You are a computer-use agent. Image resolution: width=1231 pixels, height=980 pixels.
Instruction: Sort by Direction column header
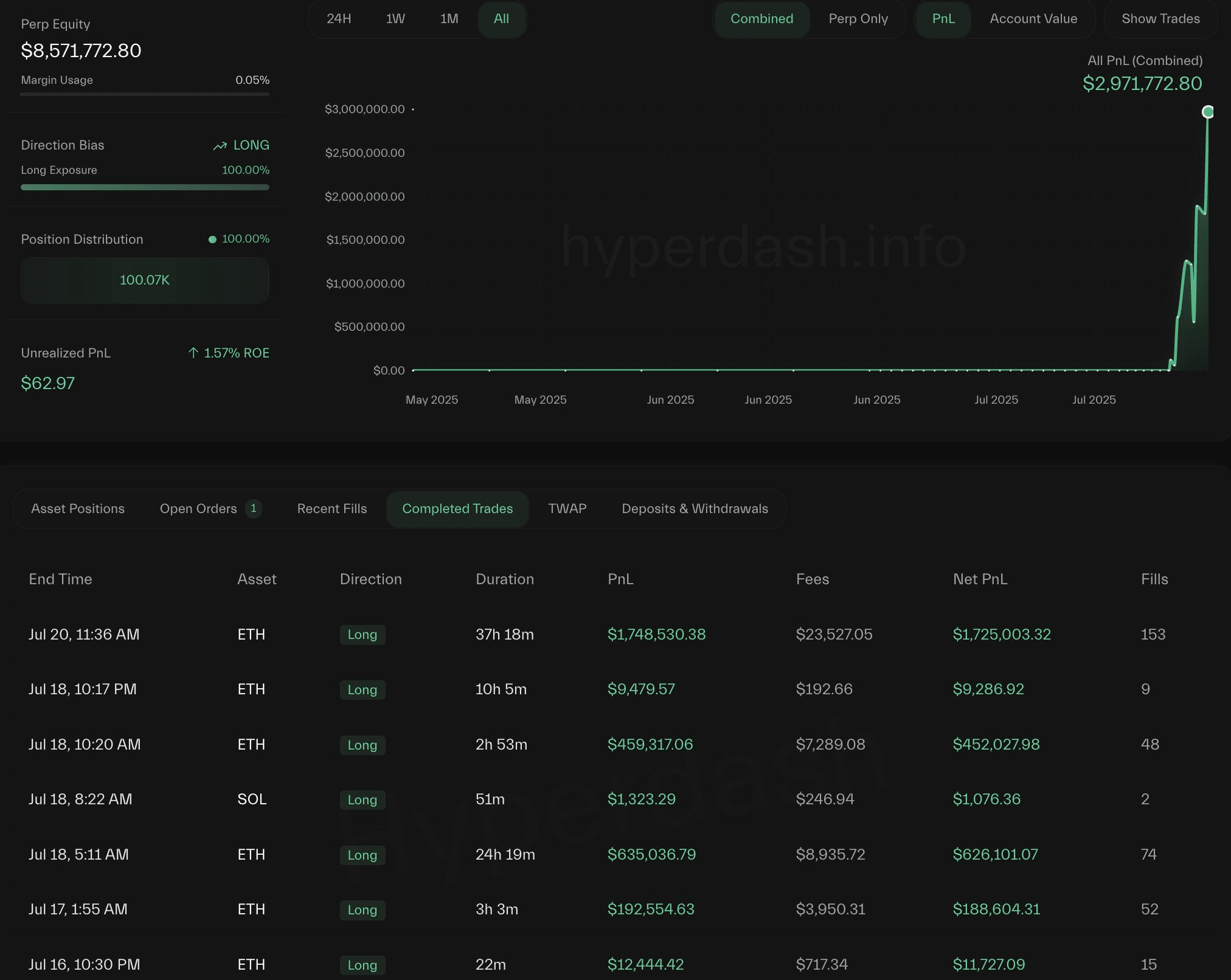[x=370, y=579]
